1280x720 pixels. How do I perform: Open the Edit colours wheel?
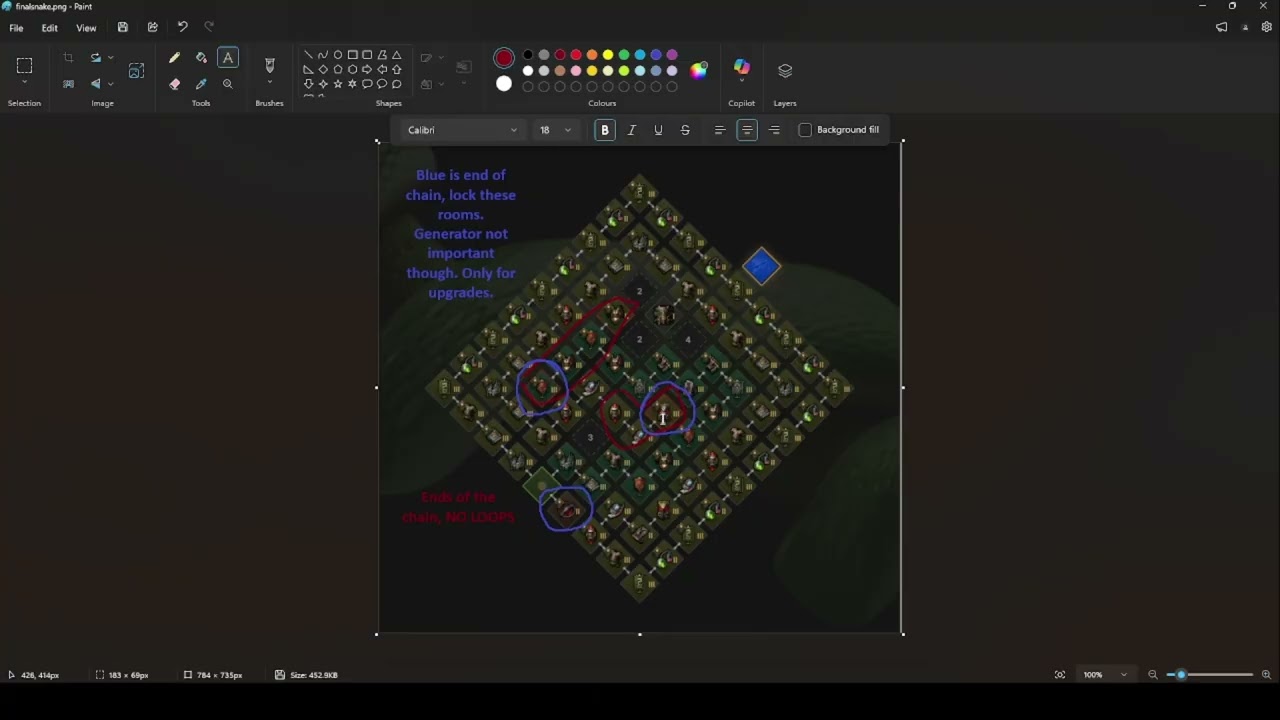[x=699, y=69]
